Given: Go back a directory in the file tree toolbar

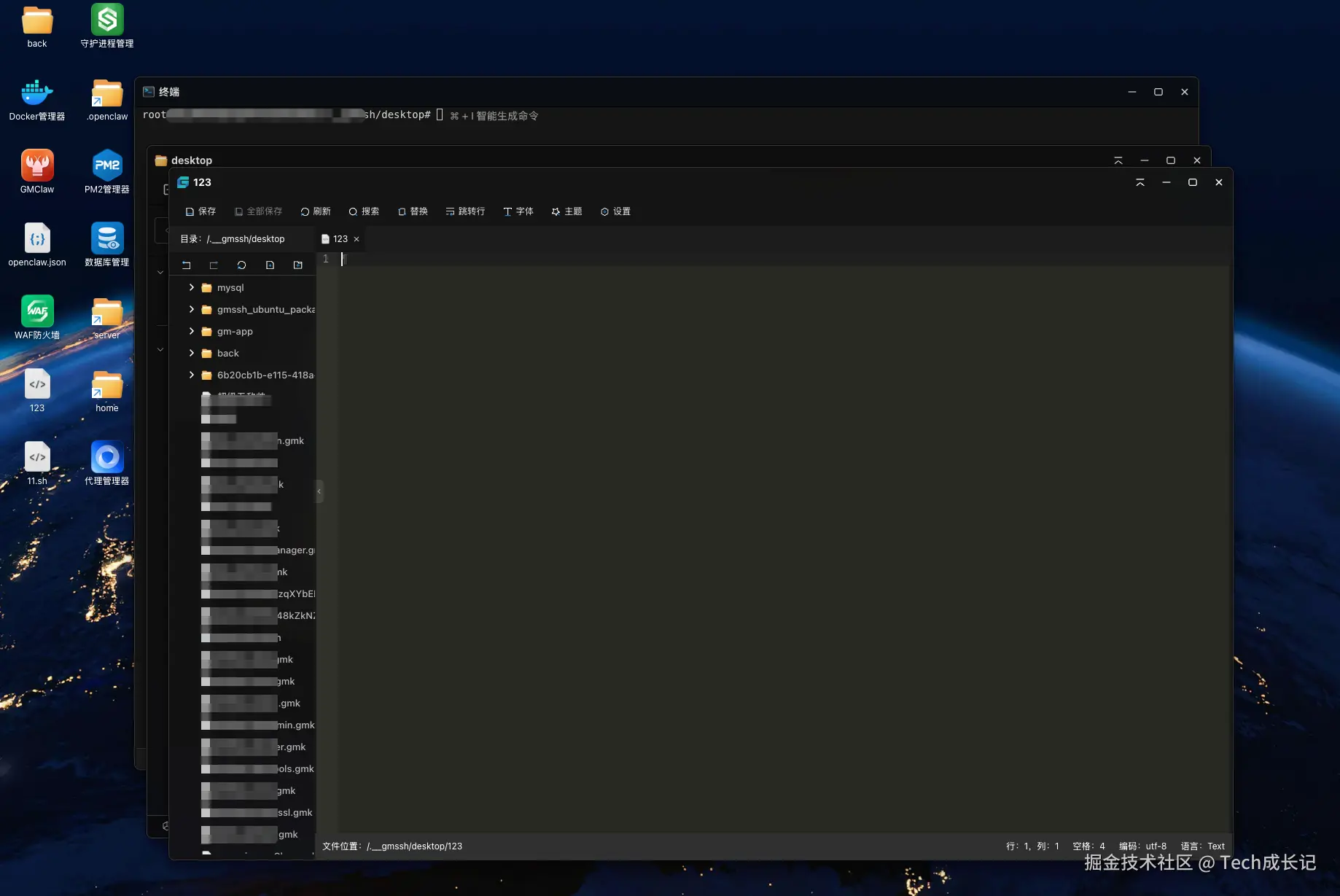Looking at the screenshot, I should (186, 265).
